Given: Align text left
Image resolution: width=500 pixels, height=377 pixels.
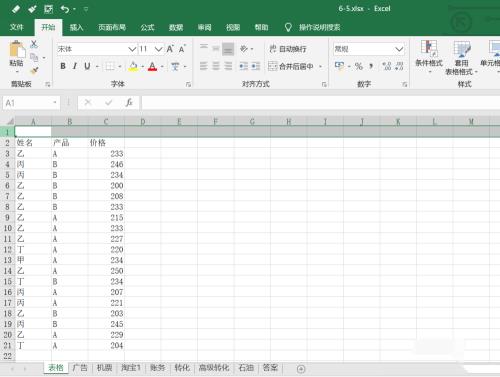Looking at the screenshot, I should pyautogui.click(x=204, y=66).
